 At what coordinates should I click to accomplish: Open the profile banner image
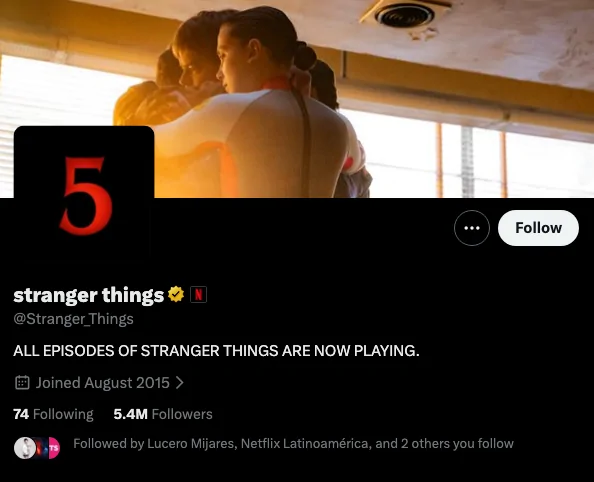297,99
